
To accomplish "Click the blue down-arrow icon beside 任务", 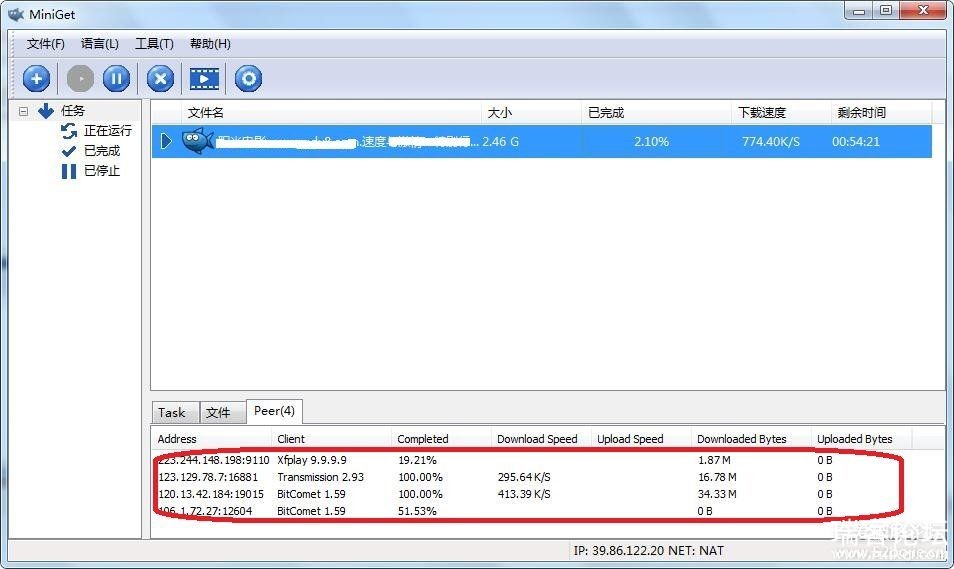I will 46,111.
